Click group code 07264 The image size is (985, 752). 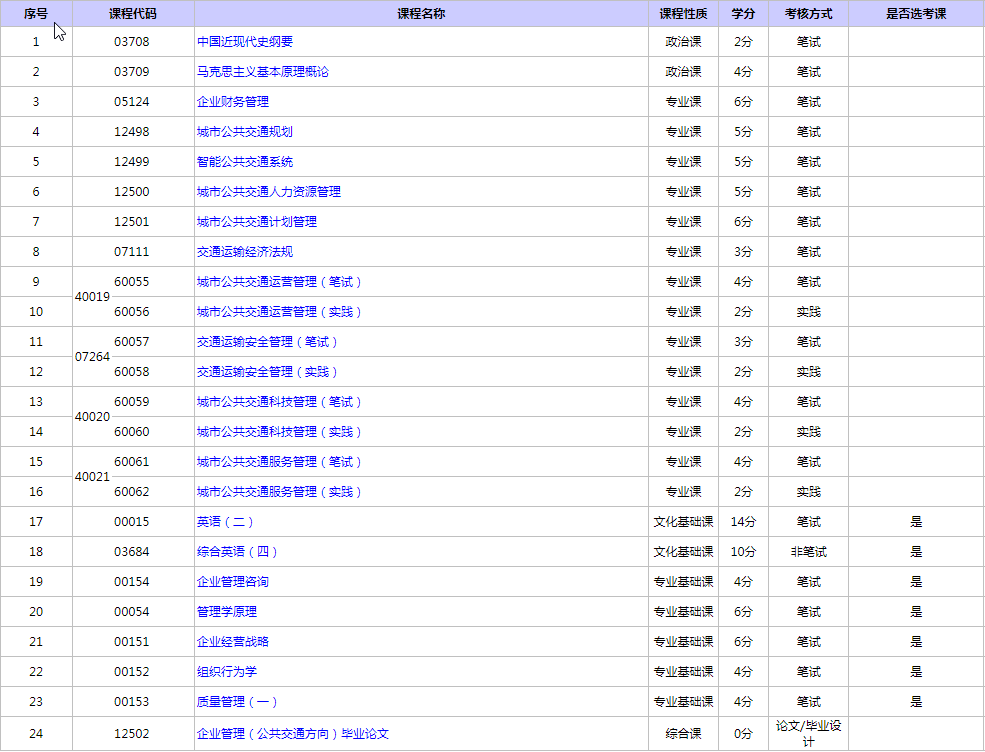click(x=92, y=357)
